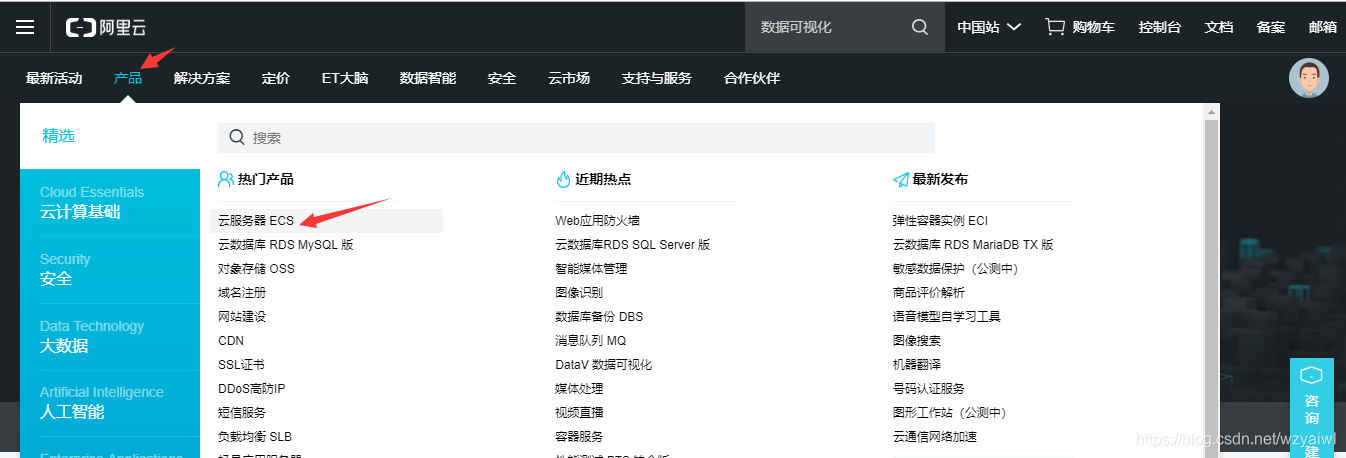This screenshot has height=458, width=1346.
Task: Open CDN product link
Action: click(231, 341)
